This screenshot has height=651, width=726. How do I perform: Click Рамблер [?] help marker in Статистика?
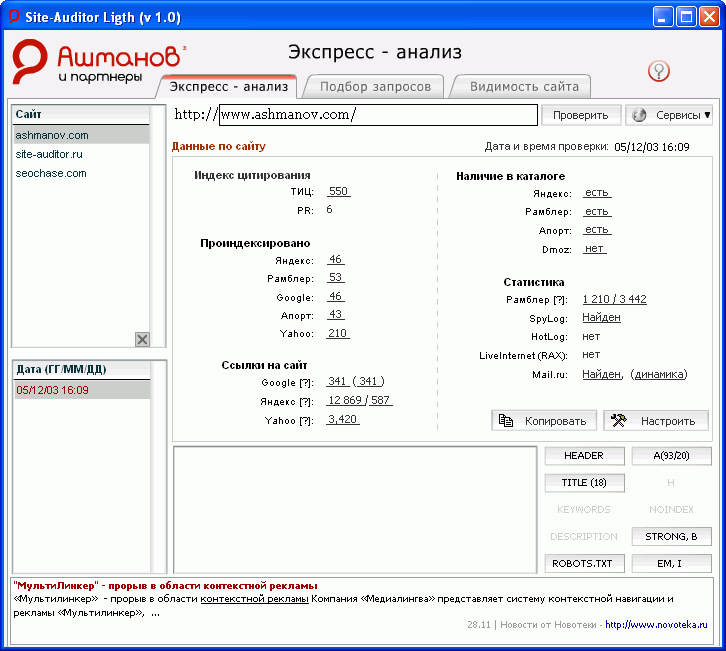(560, 300)
